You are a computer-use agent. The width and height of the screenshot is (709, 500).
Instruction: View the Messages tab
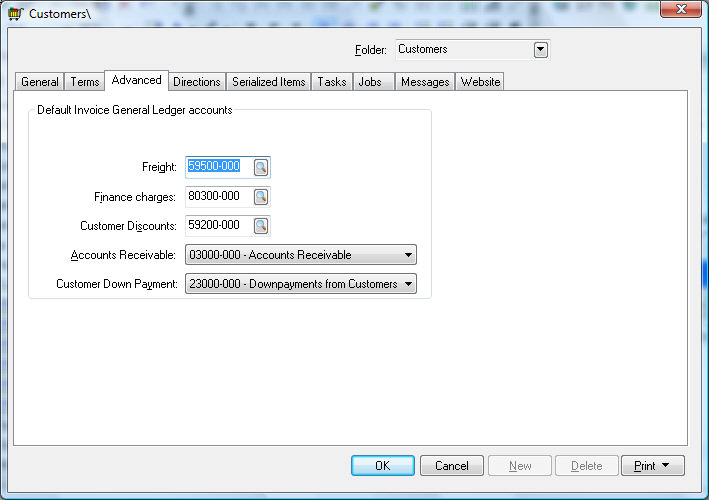[425, 82]
